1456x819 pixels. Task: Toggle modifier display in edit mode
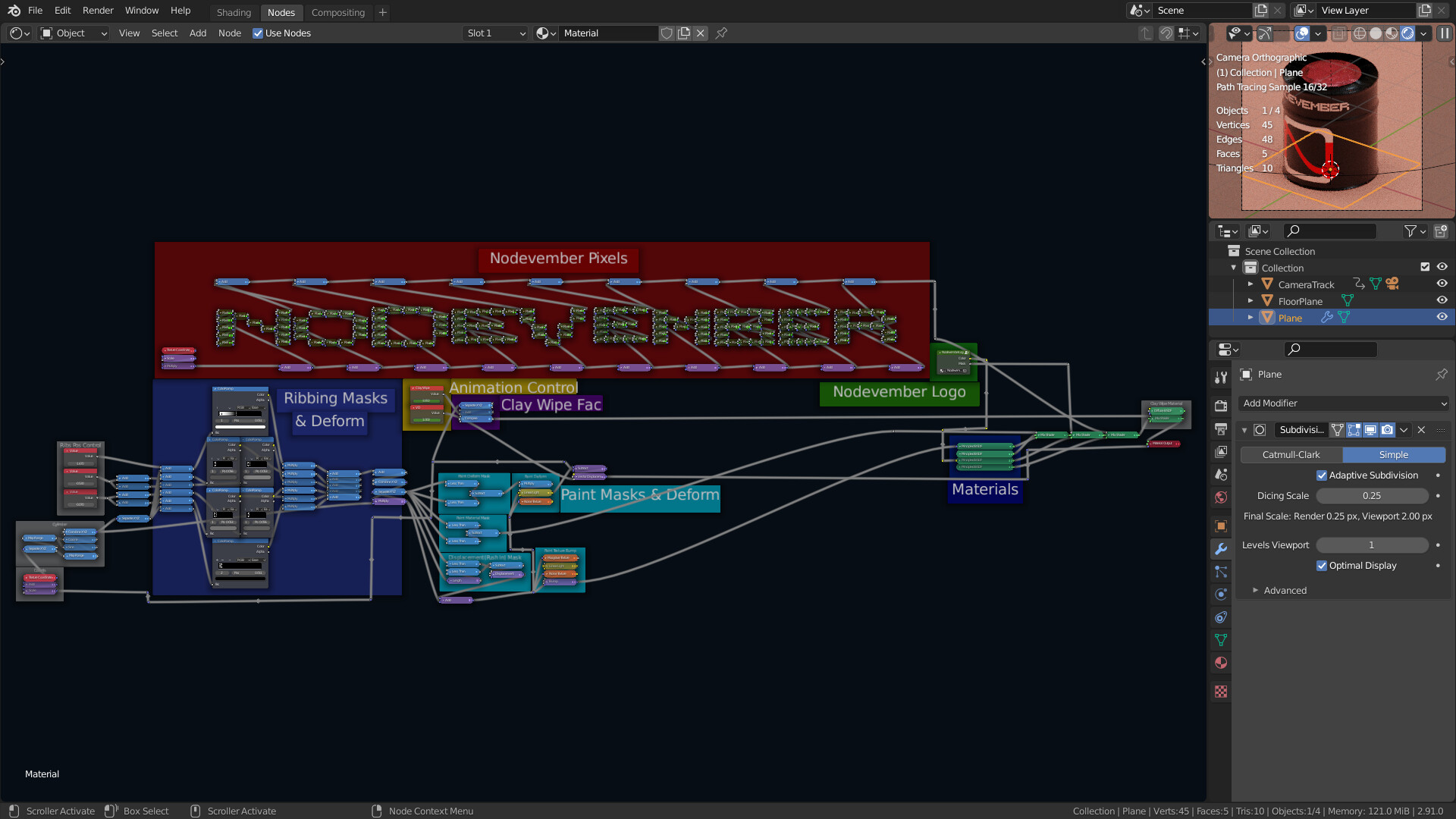coord(1354,430)
